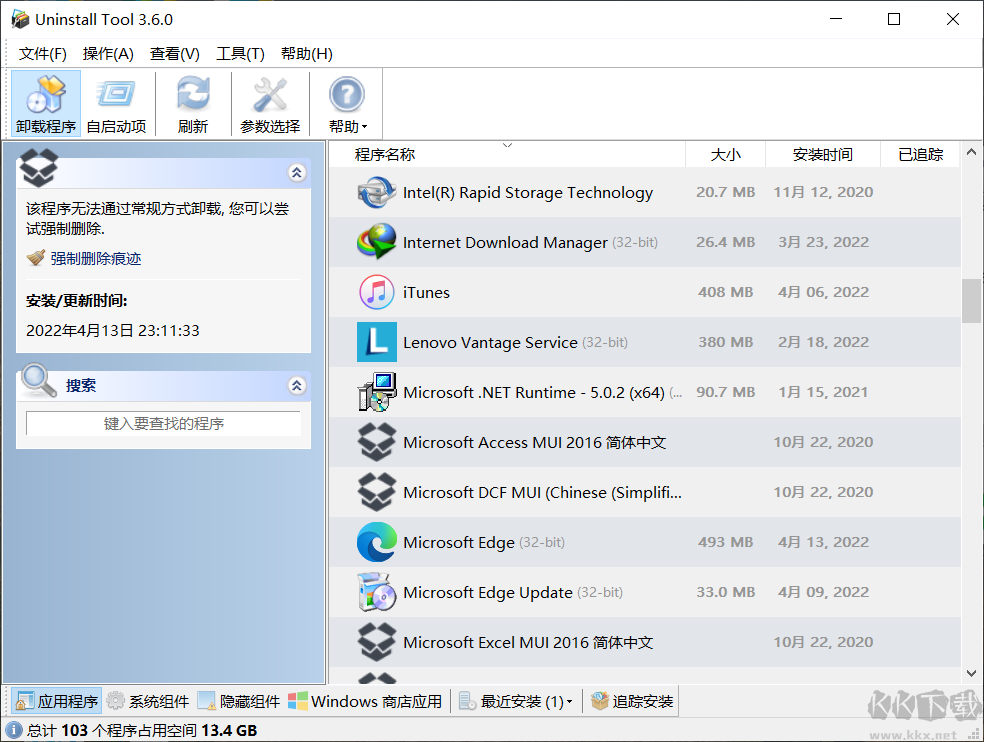Image resolution: width=984 pixels, height=742 pixels.
Task: Click the info icon in status bar
Action: pyautogui.click(x=14, y=730)
